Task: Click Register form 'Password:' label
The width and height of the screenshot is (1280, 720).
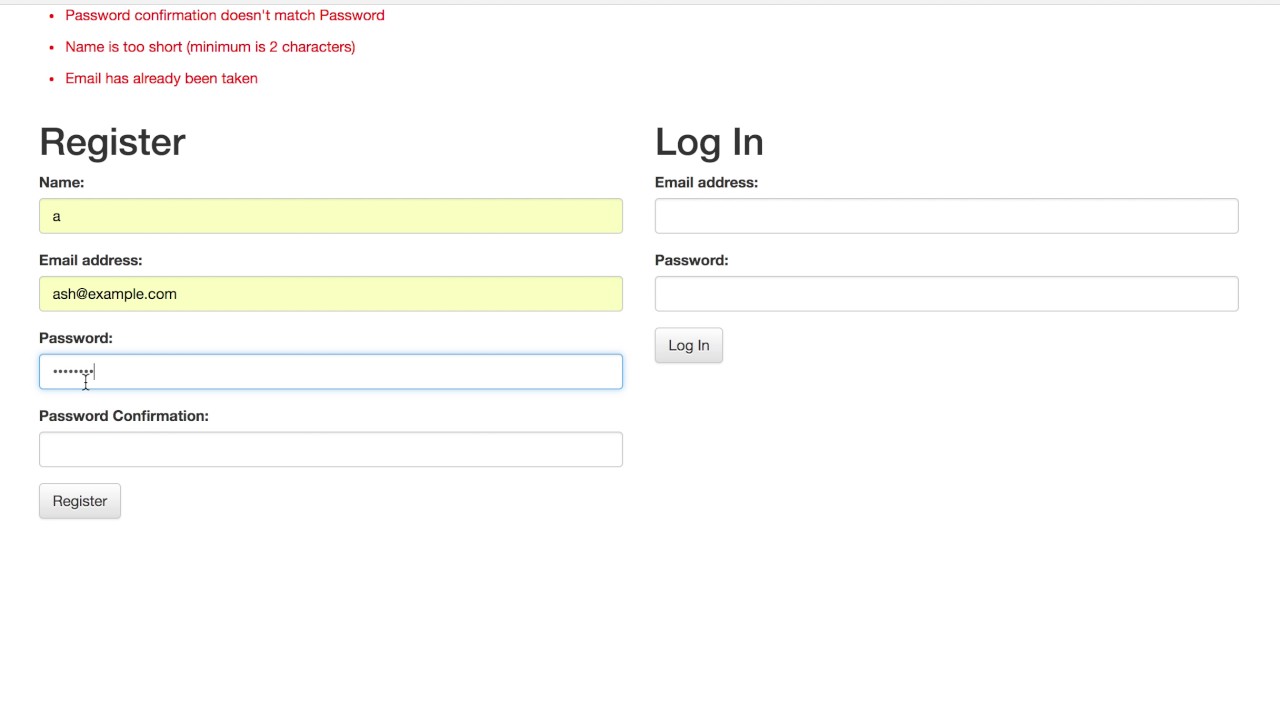Action: click(x=76, y=338)
